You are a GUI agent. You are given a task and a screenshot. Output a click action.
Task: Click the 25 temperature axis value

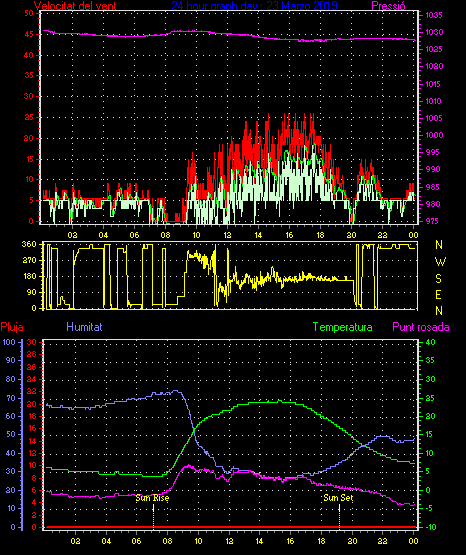point(430,398)
